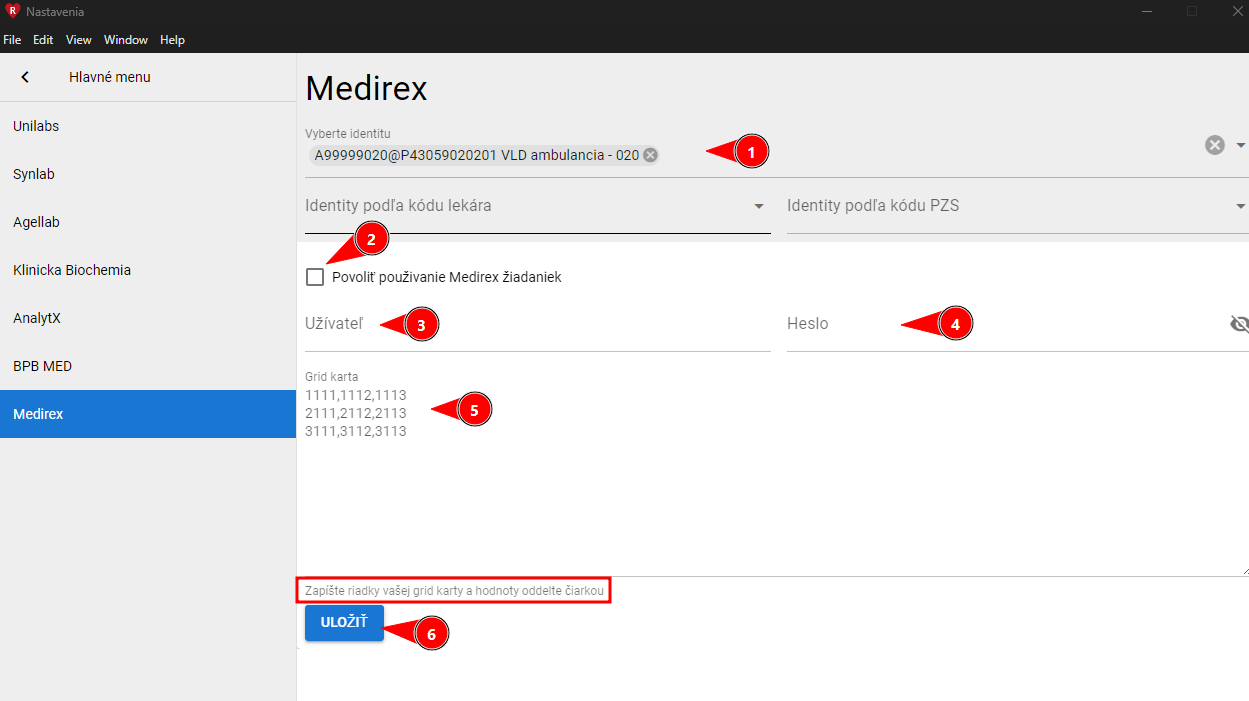Image resolution: width=1249 pixels, height=701 pixels.
Task: Open the Edit menu
Action: [x=43, y=40]
